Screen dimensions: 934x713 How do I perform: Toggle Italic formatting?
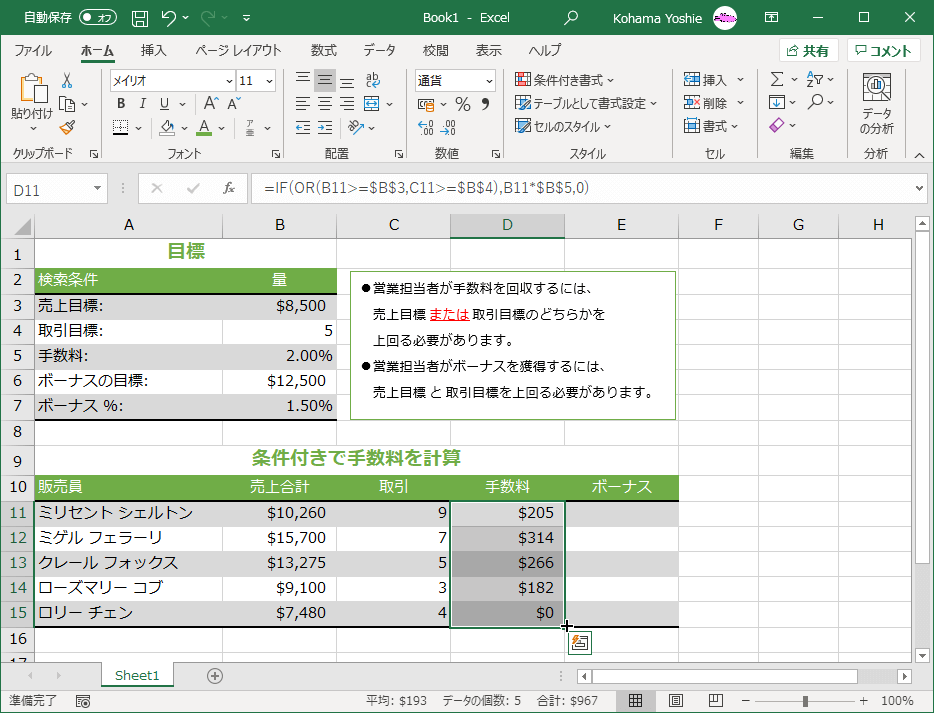[x=144, y=104]
